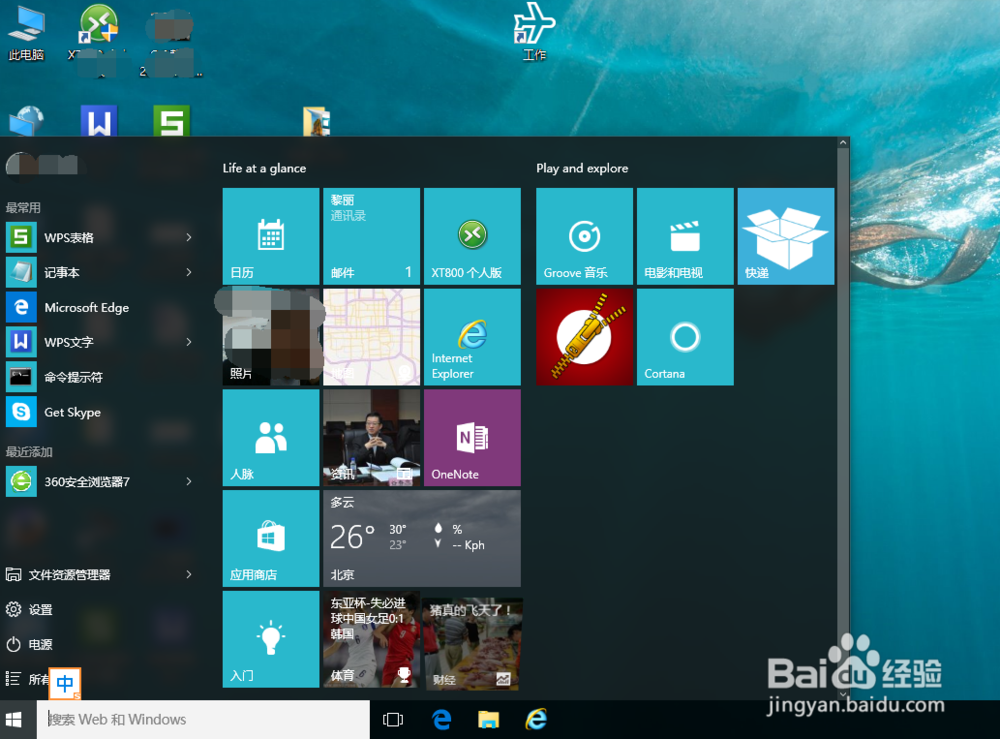Open the Groove 音乐 tile
Viewport: 1000px width, 739px height.
[584, 236]
